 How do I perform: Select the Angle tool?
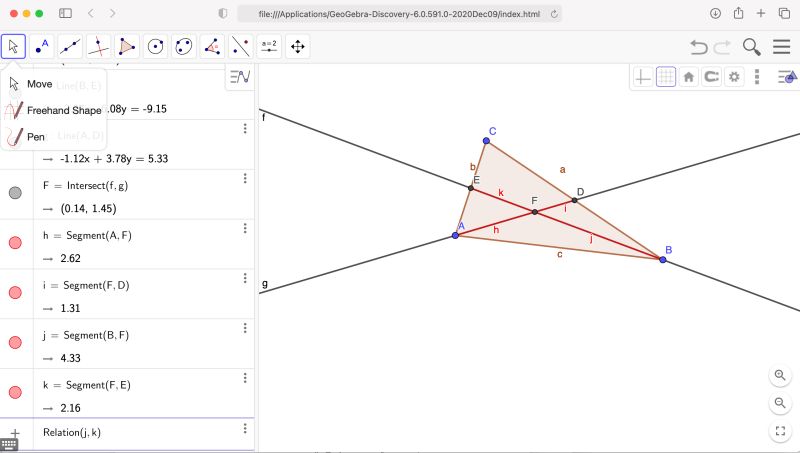[212, 46]
